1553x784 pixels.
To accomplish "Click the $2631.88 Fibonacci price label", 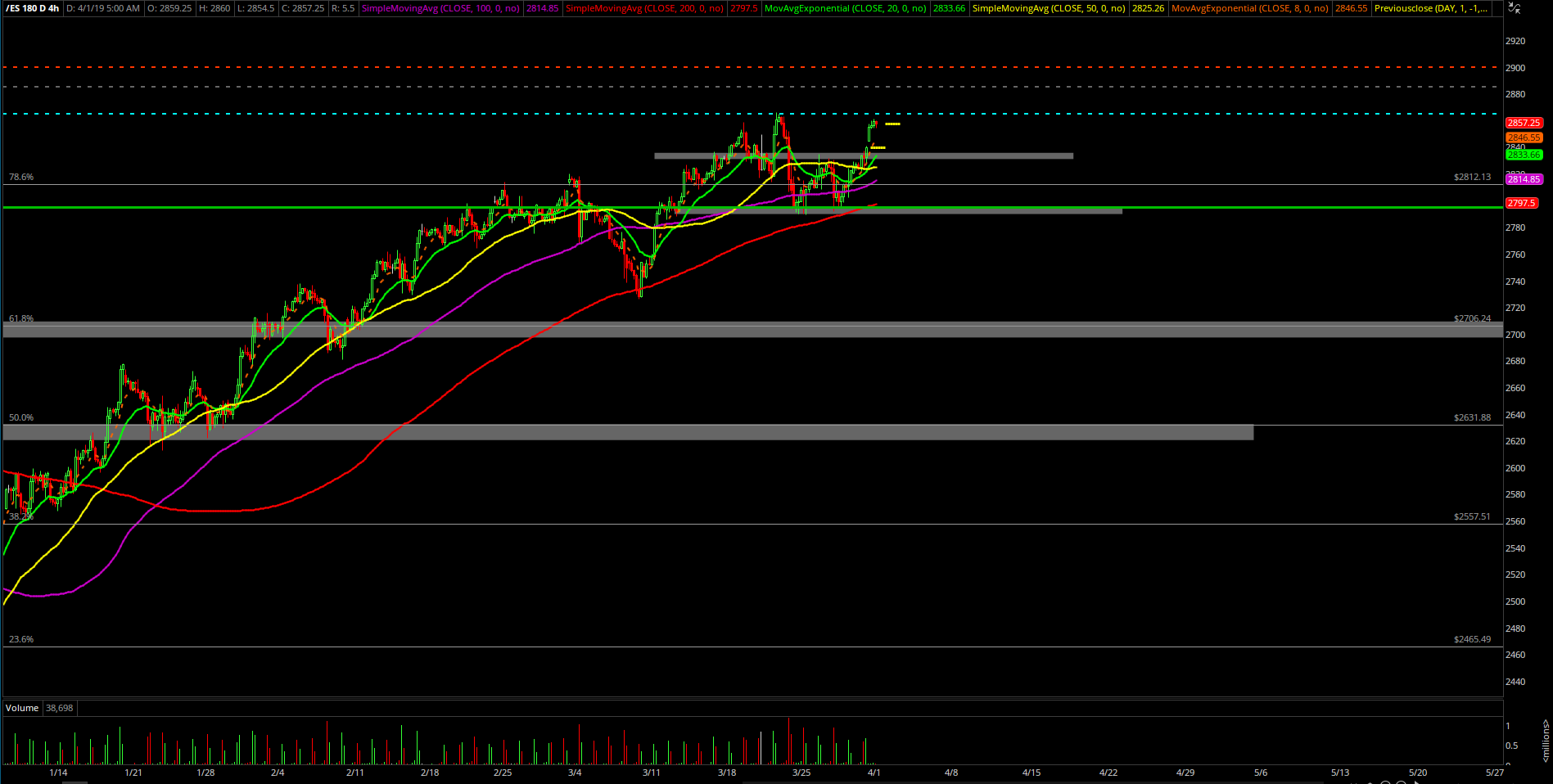I will click(1472, 417).
